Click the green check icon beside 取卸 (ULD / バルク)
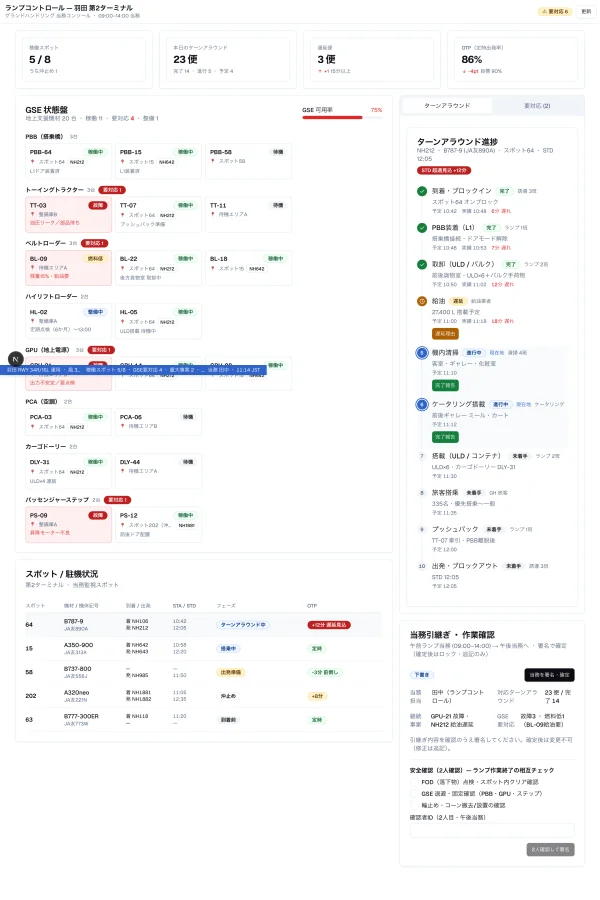 click(421, 265)
